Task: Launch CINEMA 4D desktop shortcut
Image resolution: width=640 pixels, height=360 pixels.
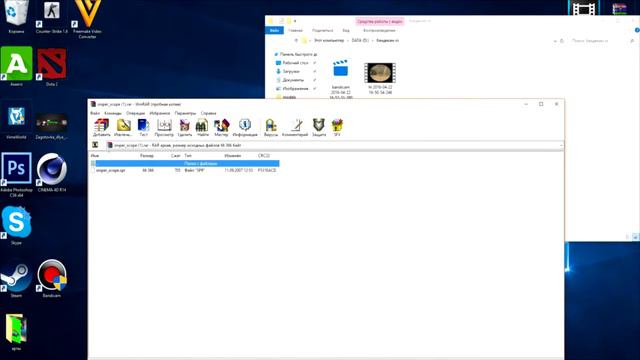Action: click(x=52, y=172)
